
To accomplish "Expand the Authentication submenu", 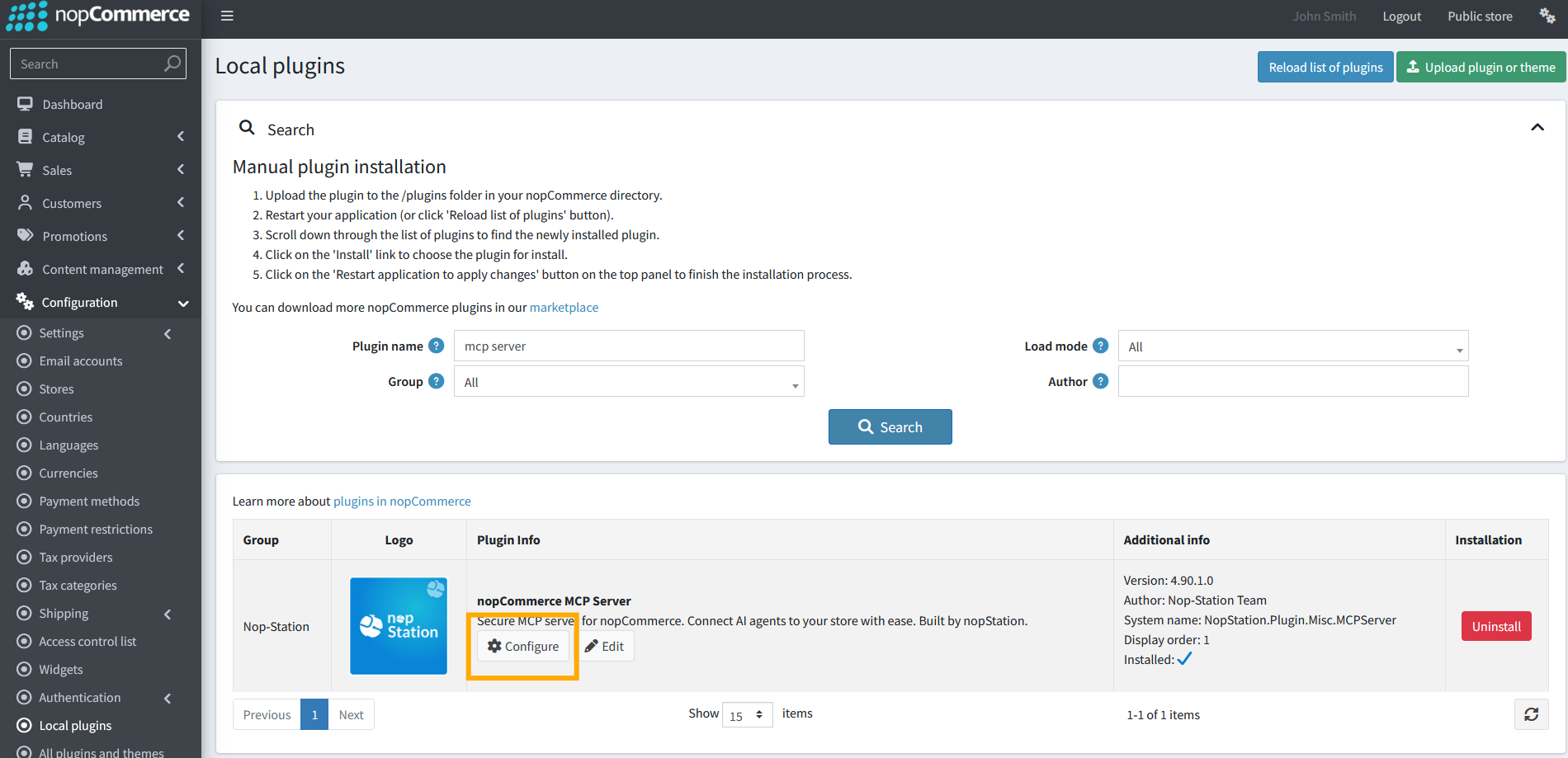I will [101, 697].
